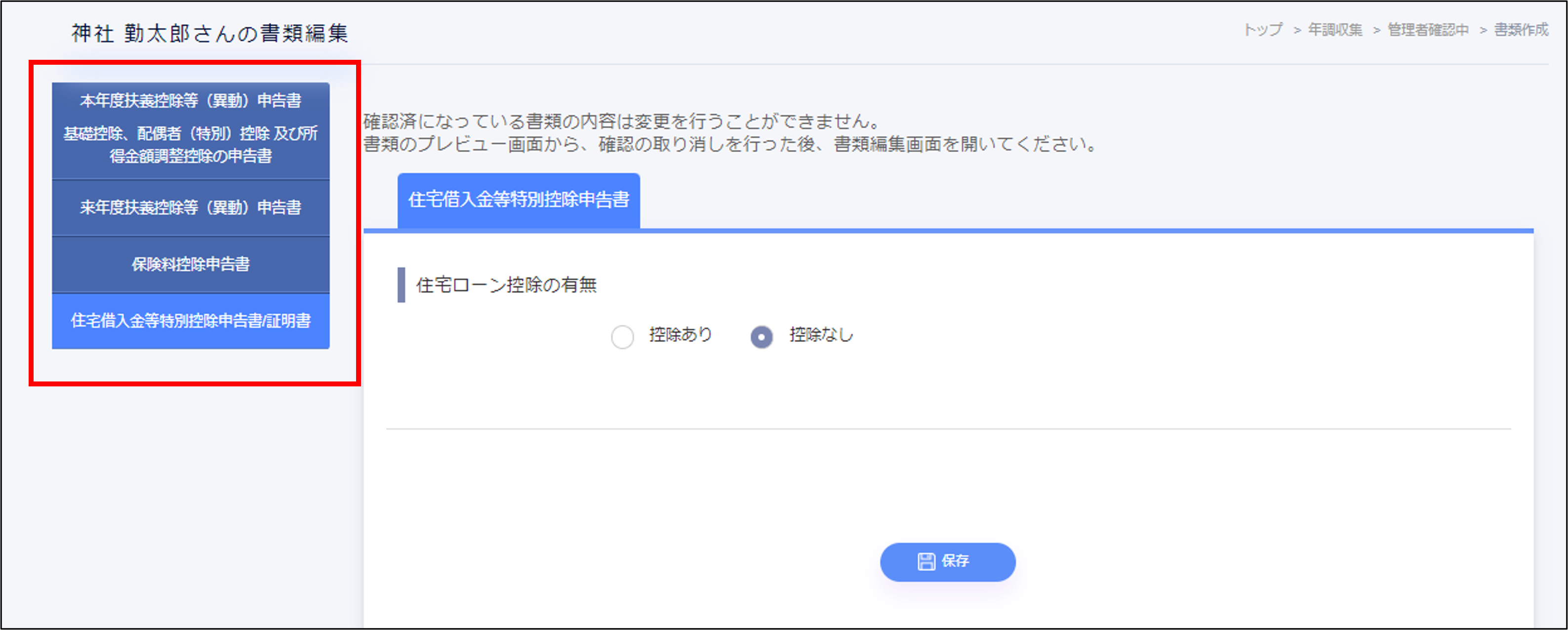
Task: Choose 控除なし by clicking its label text
Action: pos(819,335)
